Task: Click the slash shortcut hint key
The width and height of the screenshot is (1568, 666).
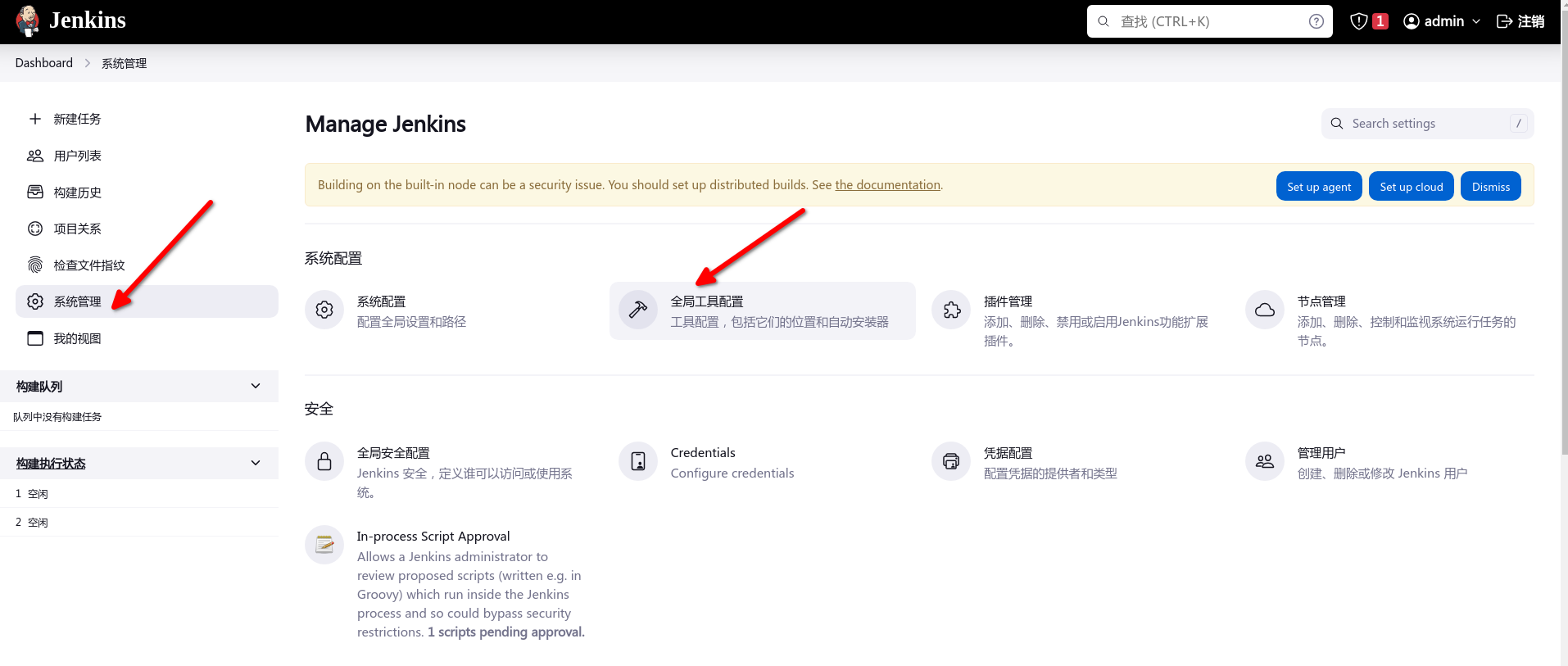Action: pyautogui.click(x=1519, y=124)
